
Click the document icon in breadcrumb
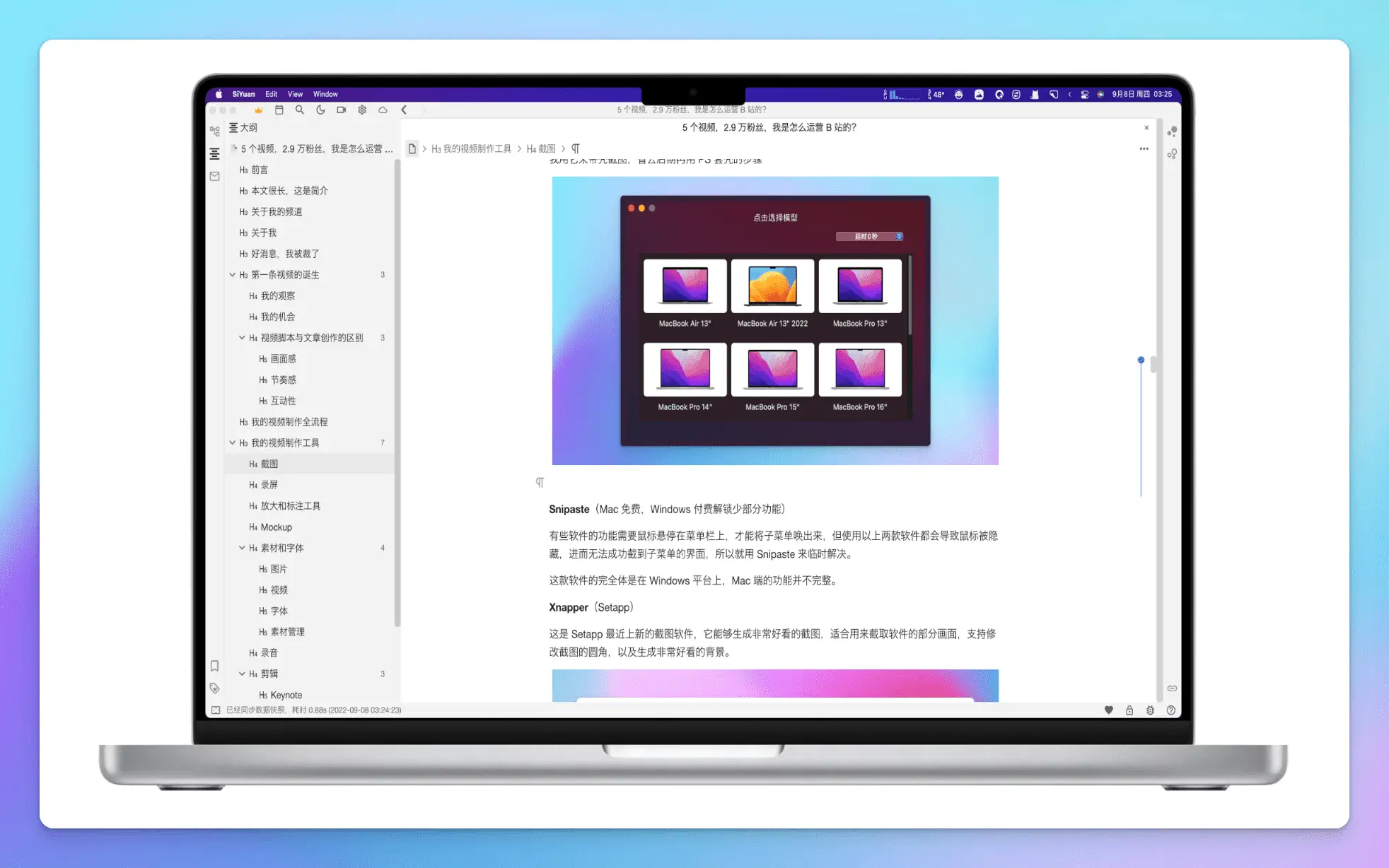pos(412,149)
